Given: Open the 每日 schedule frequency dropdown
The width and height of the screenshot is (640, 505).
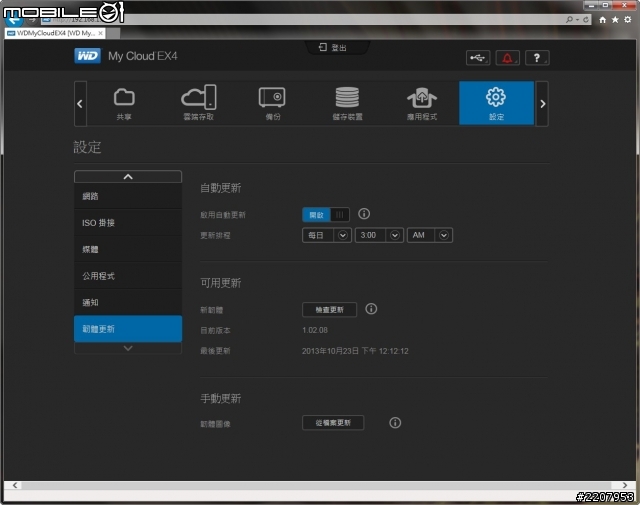Looking at the screenshot, I should point(327,235).
